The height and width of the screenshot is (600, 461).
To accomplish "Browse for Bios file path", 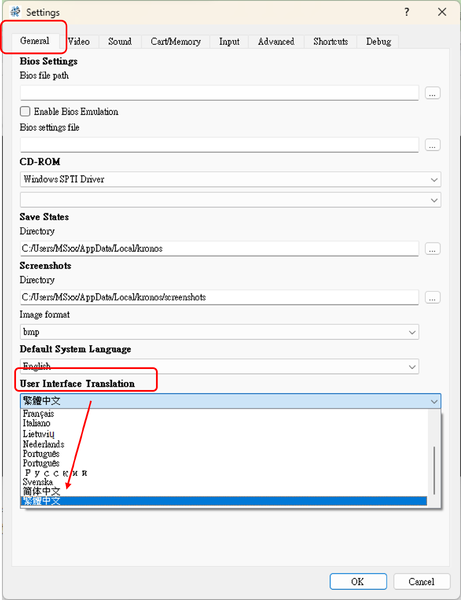I will click(432, 93).
